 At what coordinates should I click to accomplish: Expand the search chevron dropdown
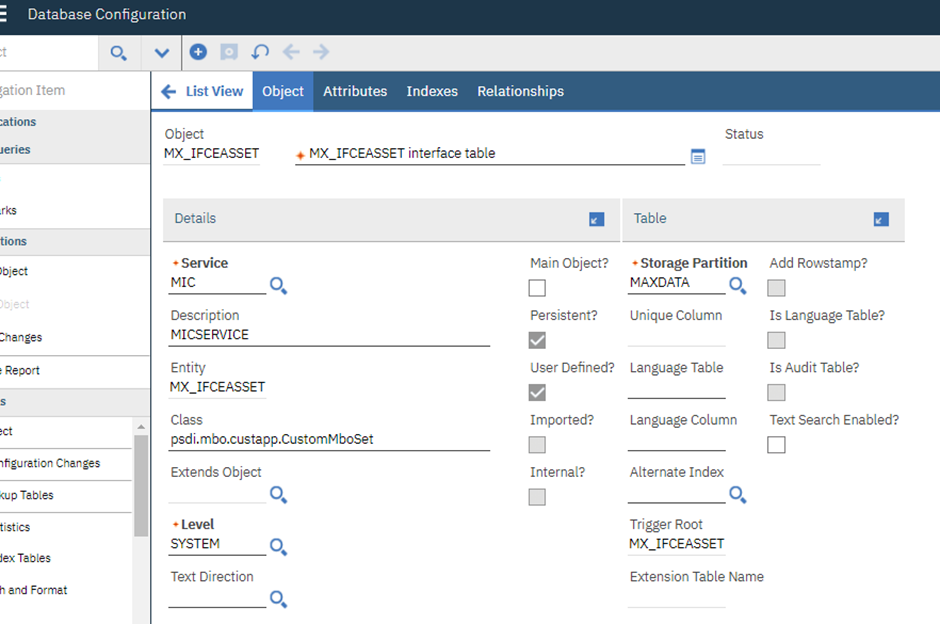tap(161, 52)
